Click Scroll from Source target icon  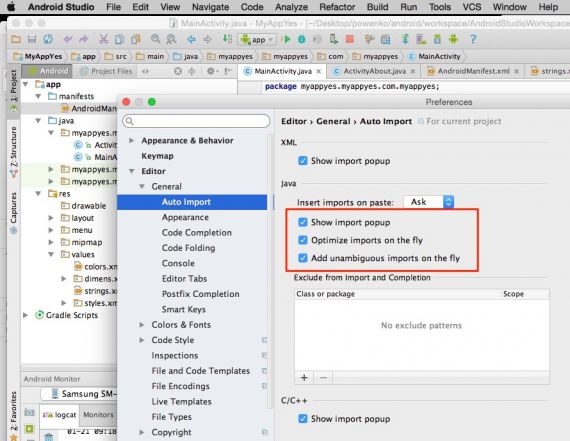pyautogui.click(x=178, y=71)
